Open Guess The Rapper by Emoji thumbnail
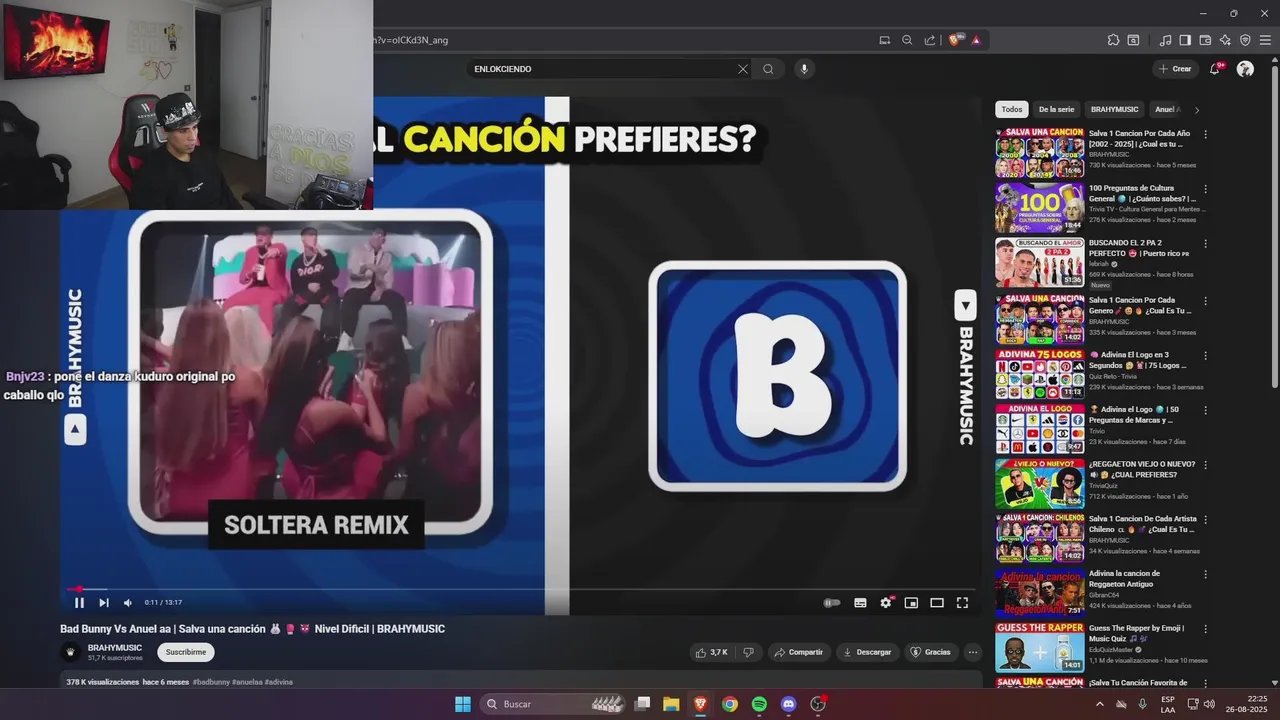Screen dimensions: 1280x720 coord(1040,647)
